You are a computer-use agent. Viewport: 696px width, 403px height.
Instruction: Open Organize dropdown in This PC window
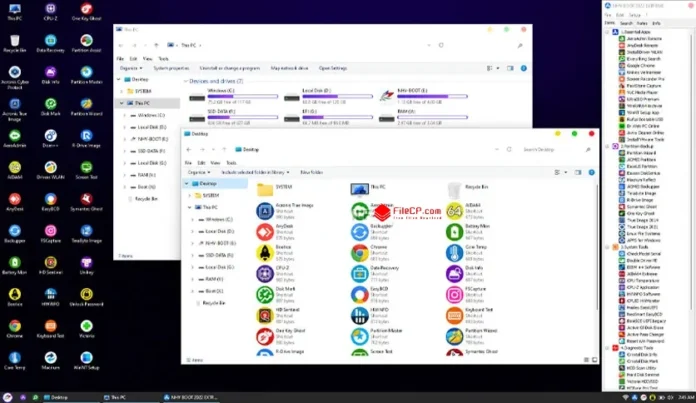click(131, 68)
